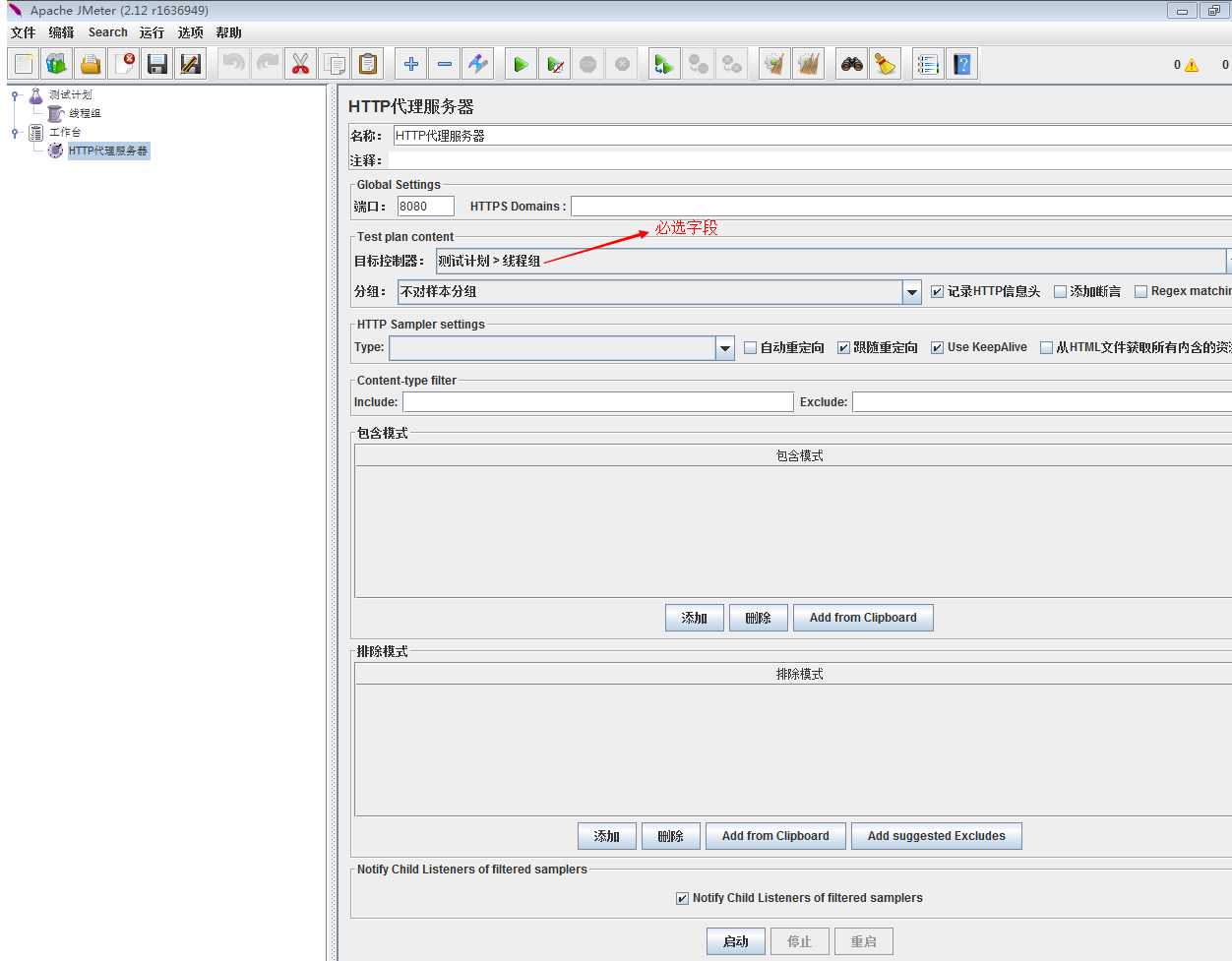Screen dimensions: 1232x961
Task: Click the Open file toolbar icon
Action: point(91,64)
